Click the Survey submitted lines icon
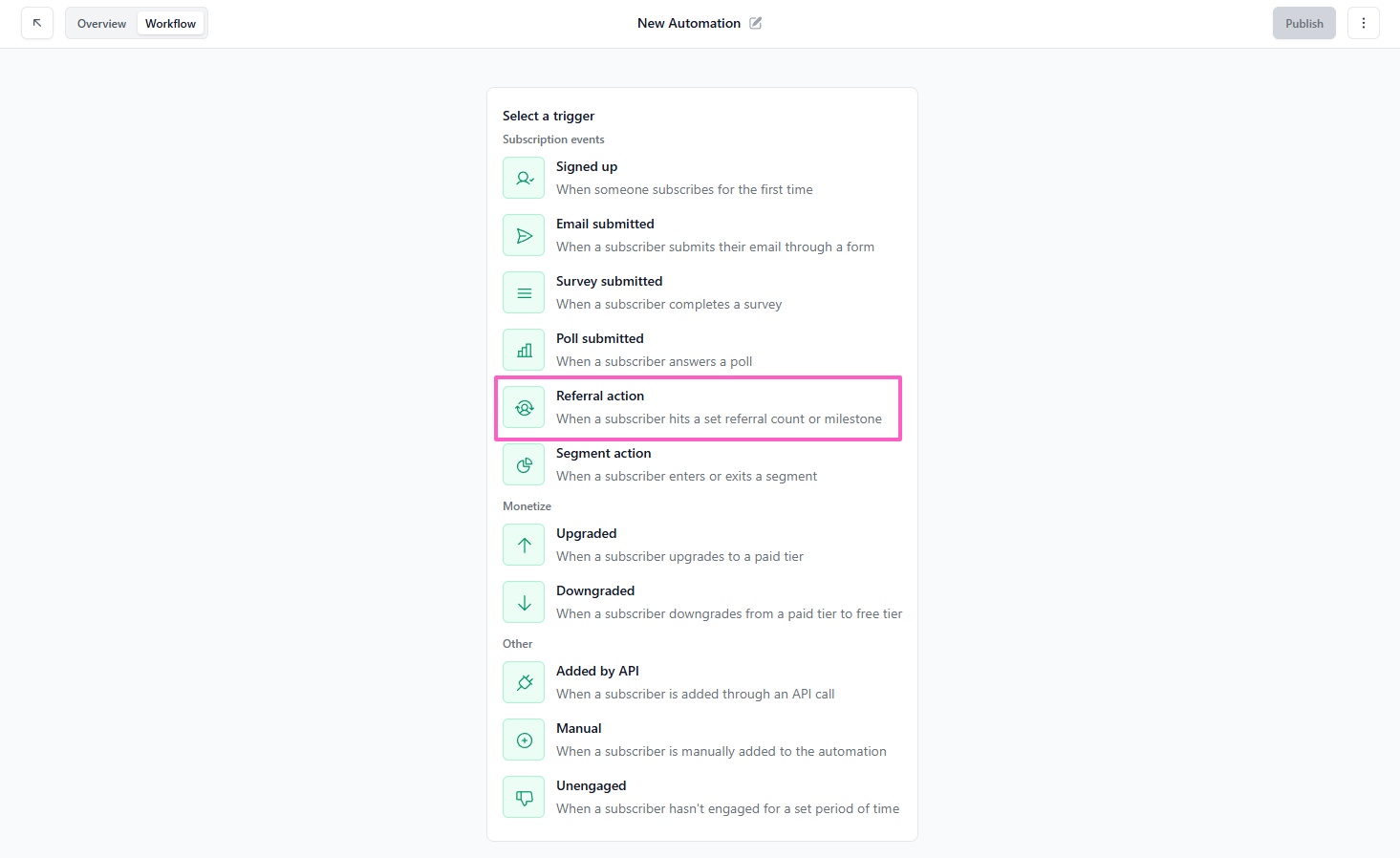The width and height of the screenshot is (1400, 858). 524,292
